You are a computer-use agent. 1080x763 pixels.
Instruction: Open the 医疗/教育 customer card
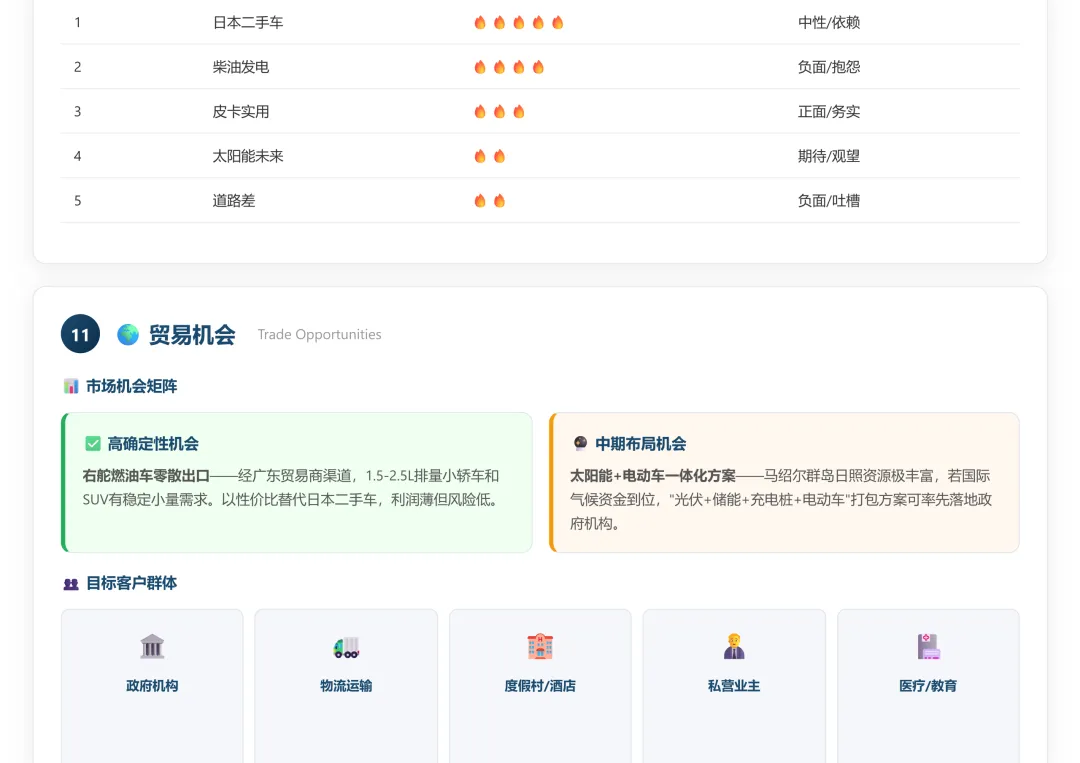coord(928,686)
